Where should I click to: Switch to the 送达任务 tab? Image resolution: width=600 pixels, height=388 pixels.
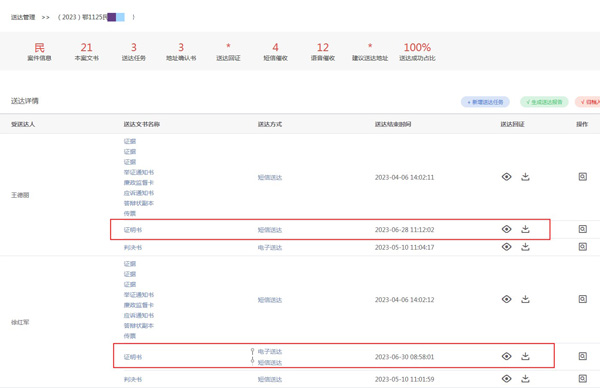[134, 52]
